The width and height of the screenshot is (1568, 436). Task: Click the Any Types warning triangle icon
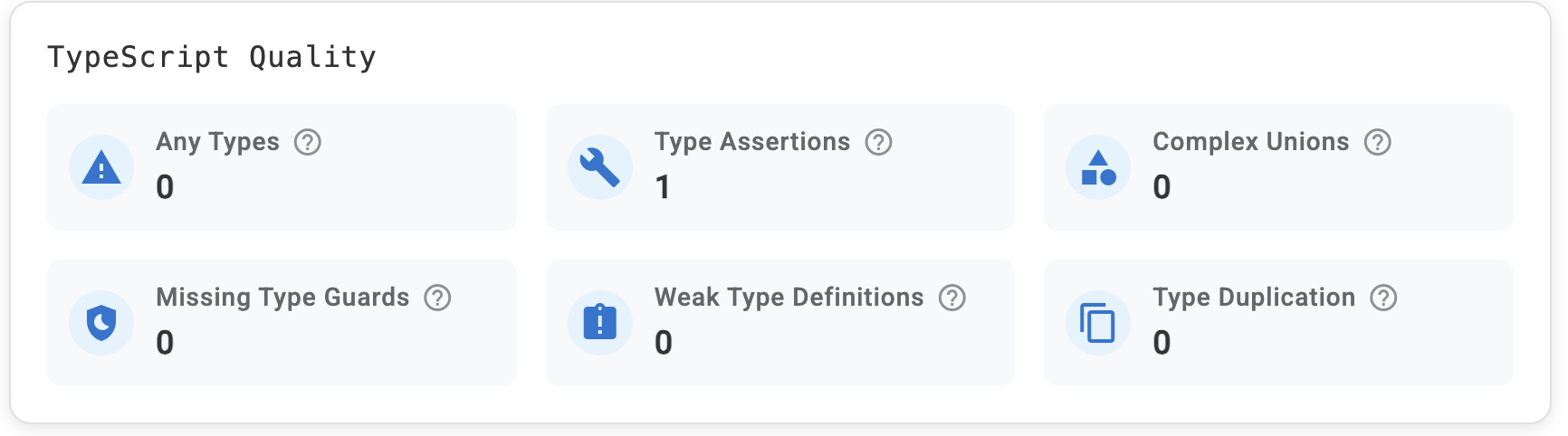tap(101, 167)
